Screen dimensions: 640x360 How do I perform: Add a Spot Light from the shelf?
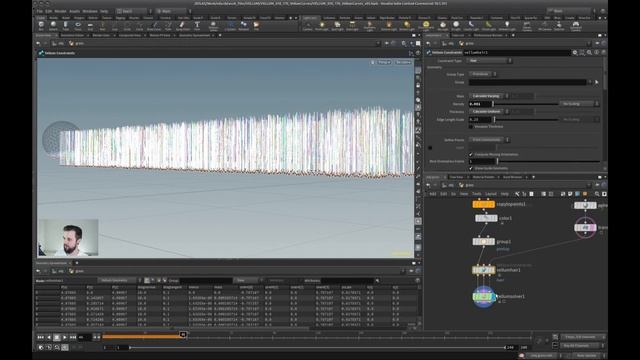point(337,26)
